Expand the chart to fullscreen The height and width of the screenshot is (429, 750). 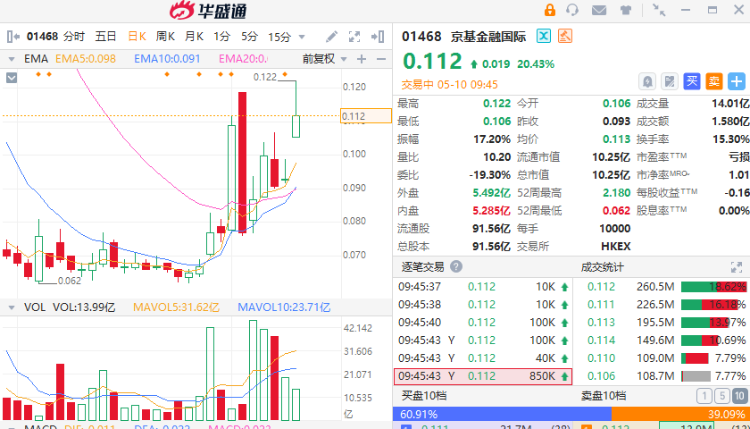[354, 36]
